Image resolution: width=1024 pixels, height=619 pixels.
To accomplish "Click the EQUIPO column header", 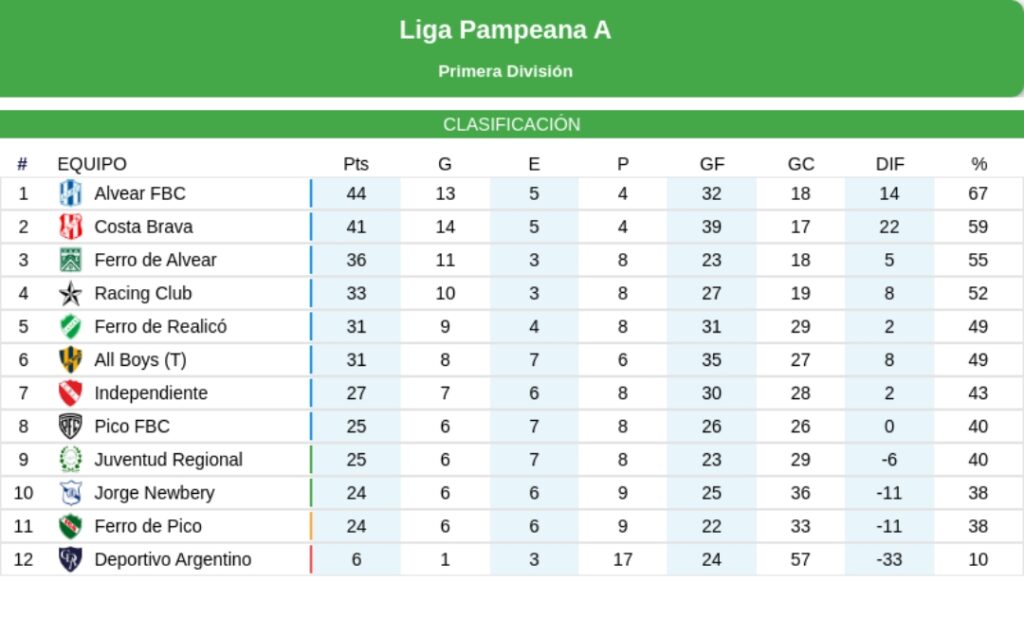I will [x=92, y=164].
